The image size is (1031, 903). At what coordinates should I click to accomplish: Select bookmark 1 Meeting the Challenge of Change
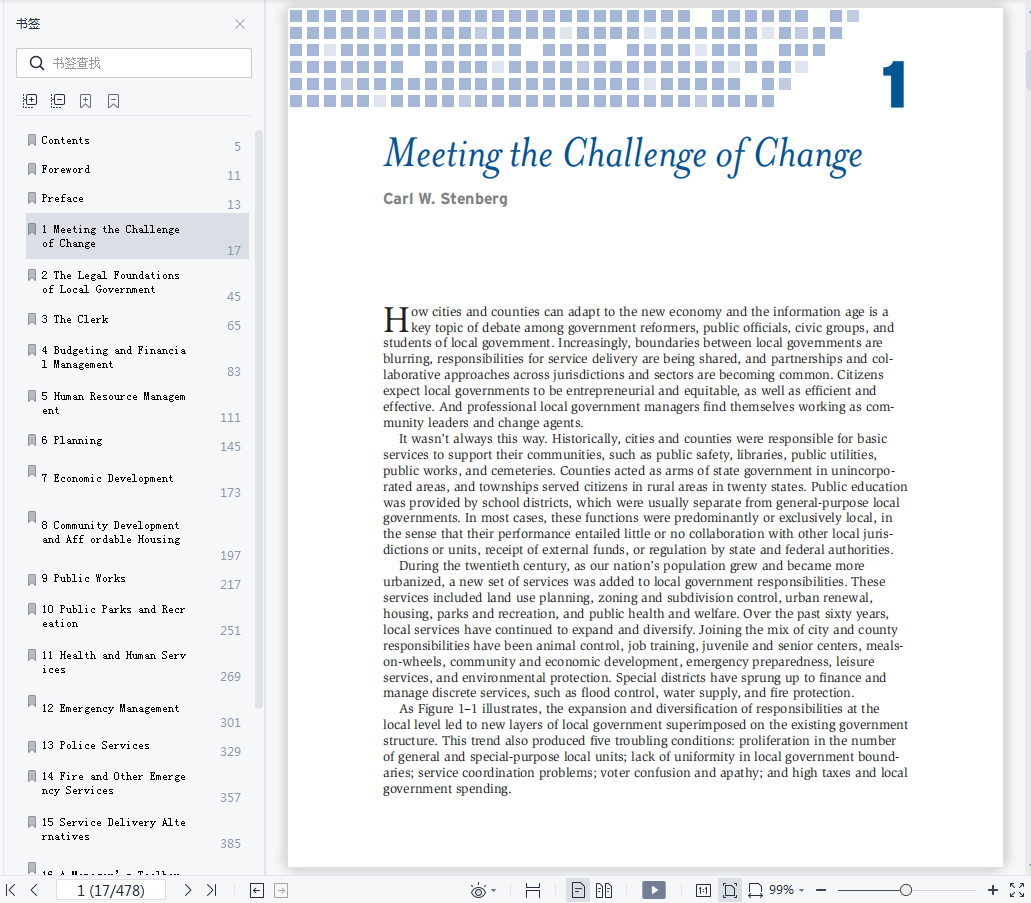[137, 236]
